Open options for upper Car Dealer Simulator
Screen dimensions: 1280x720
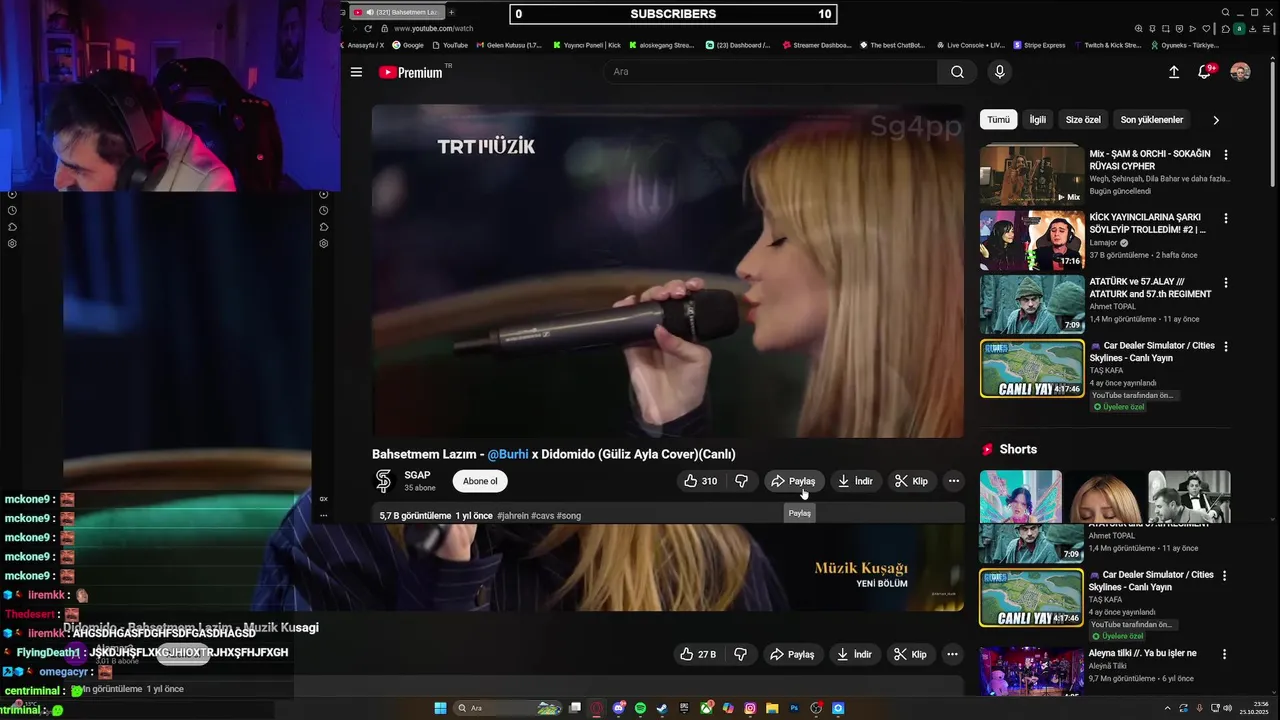1226,347
